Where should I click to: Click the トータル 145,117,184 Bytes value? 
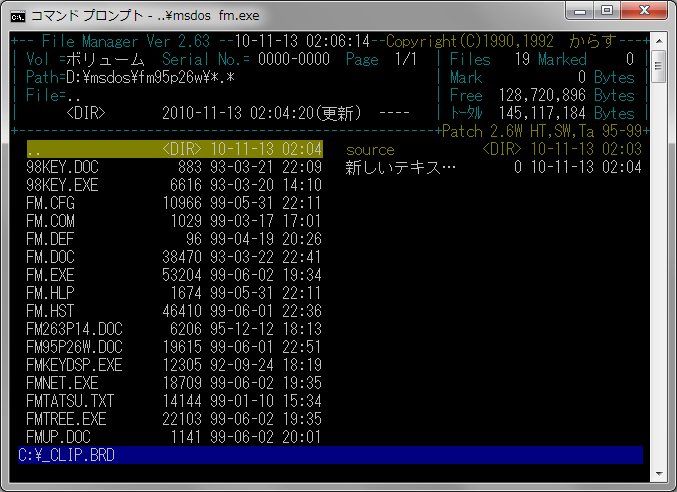click(x=542, y=114)
